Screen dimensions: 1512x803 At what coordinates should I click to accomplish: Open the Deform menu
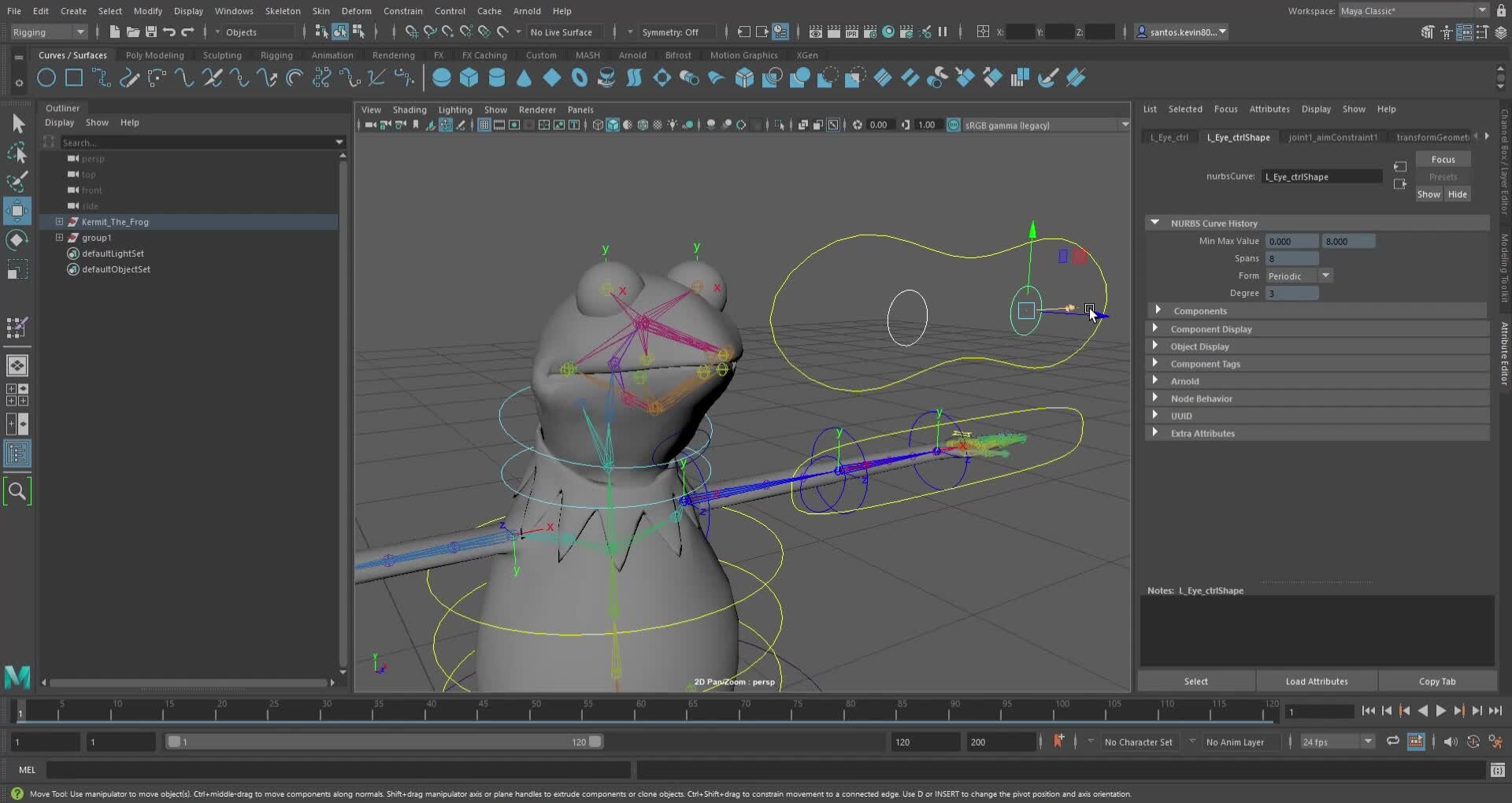pos(356,11)
